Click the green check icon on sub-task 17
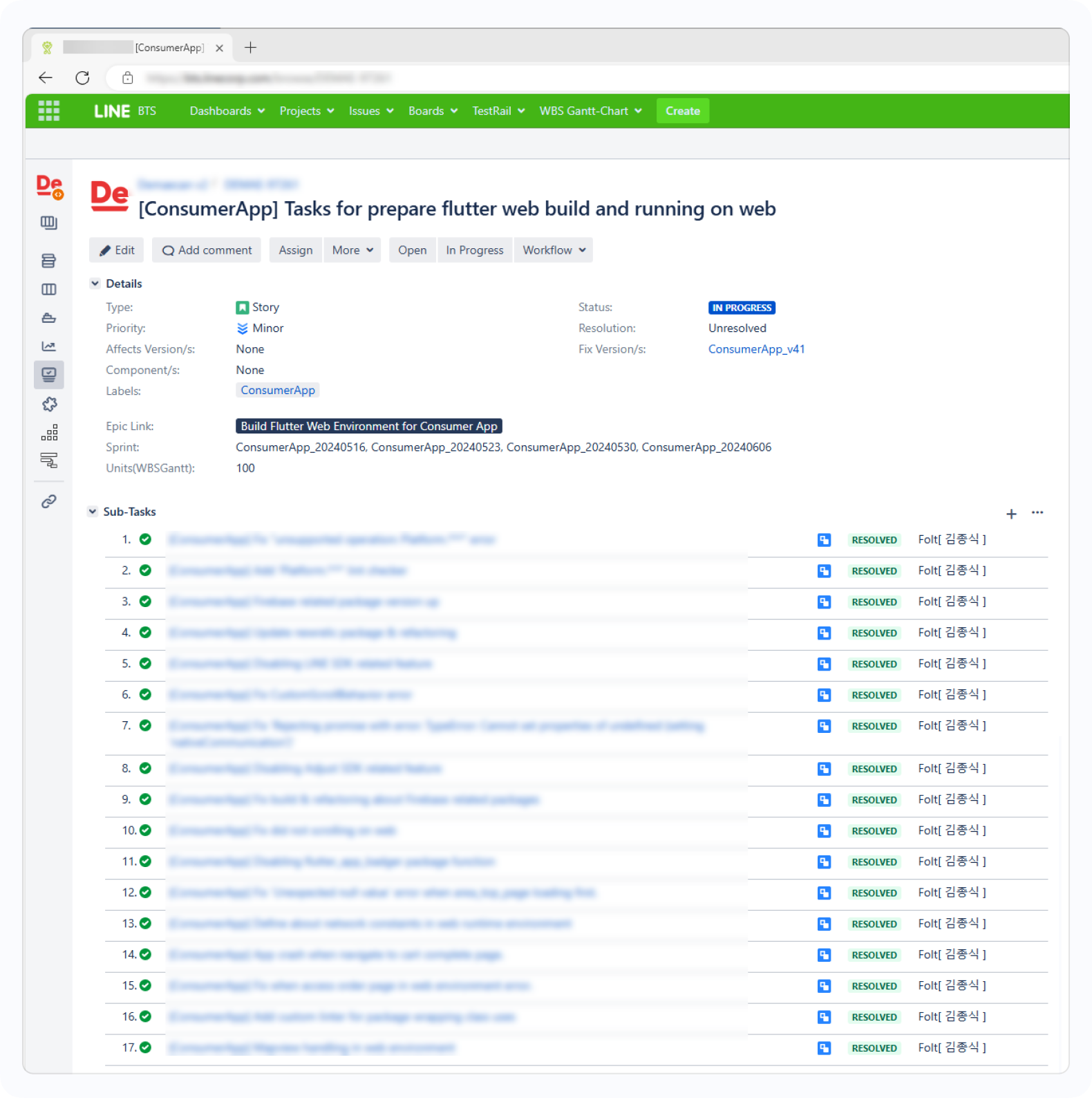 point(145,1048)
